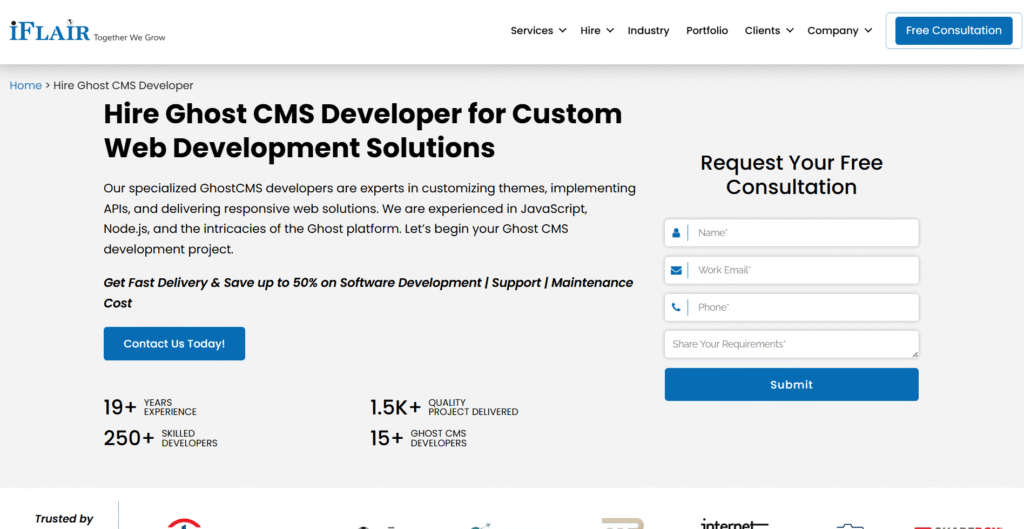Viewport: 1024px width, 529px height.
Task: Submit the consultation form
Action: [792, 385]
